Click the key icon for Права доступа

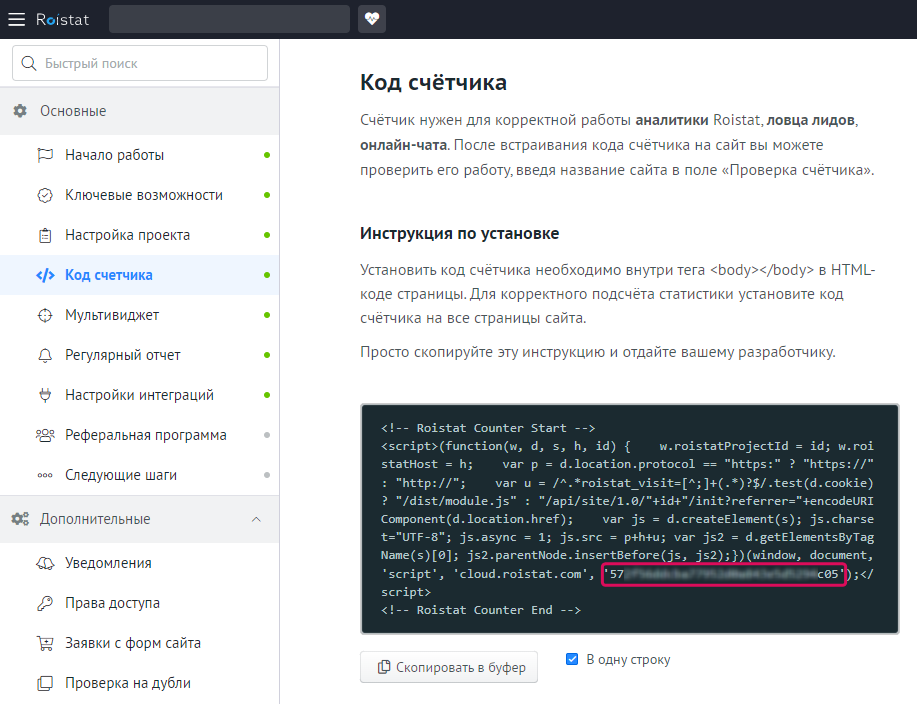pyautogui.click(x=45, y=603)
